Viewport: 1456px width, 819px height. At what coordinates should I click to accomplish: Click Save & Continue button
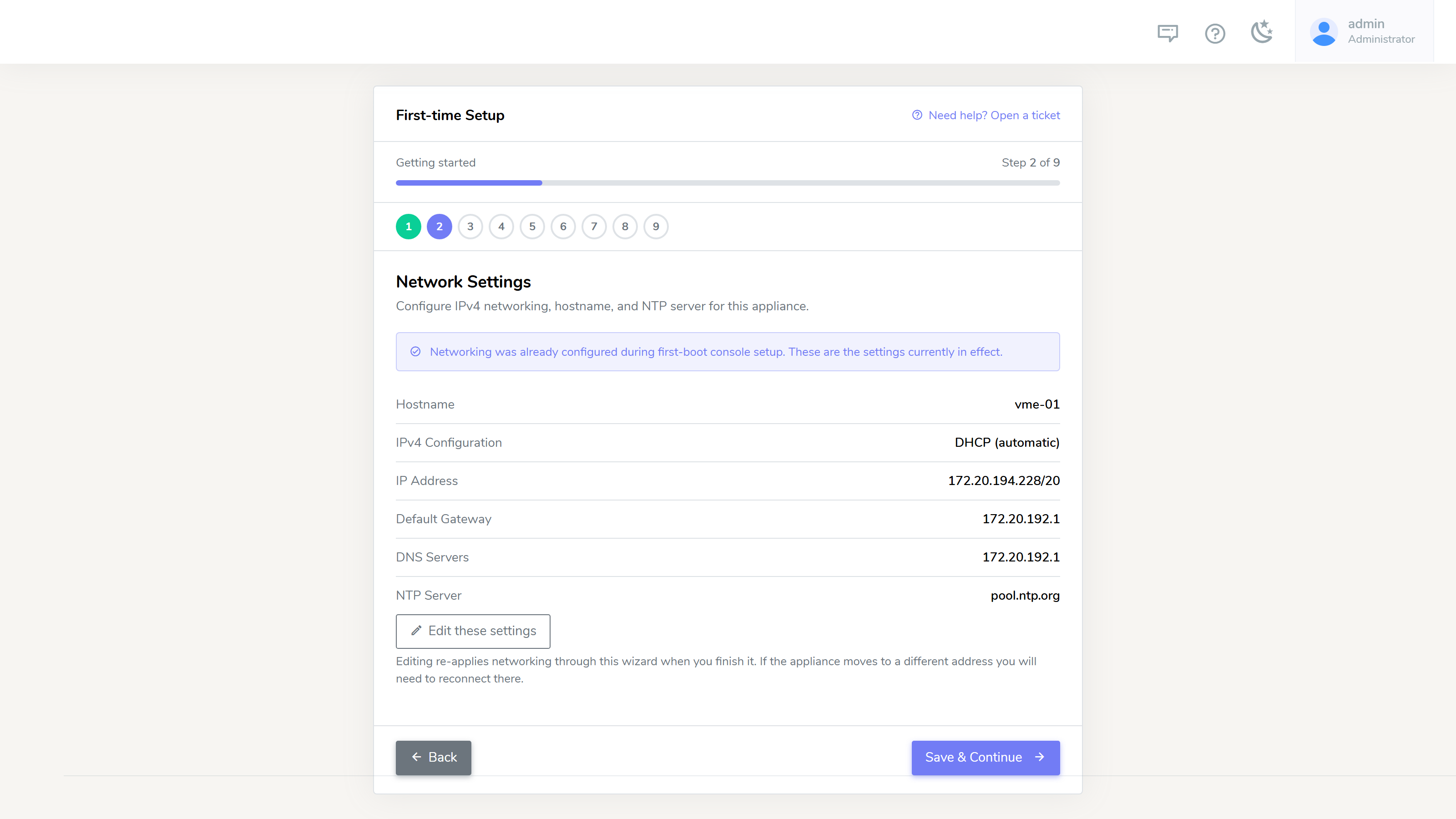pos(986,758)
